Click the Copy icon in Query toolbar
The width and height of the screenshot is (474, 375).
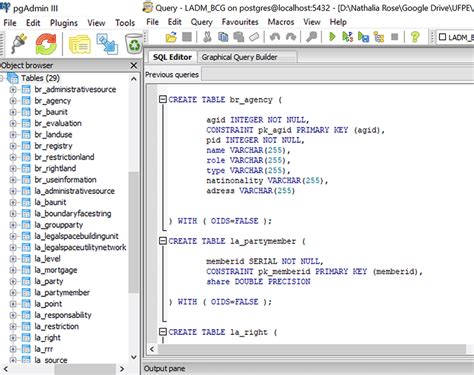[223, 37]
